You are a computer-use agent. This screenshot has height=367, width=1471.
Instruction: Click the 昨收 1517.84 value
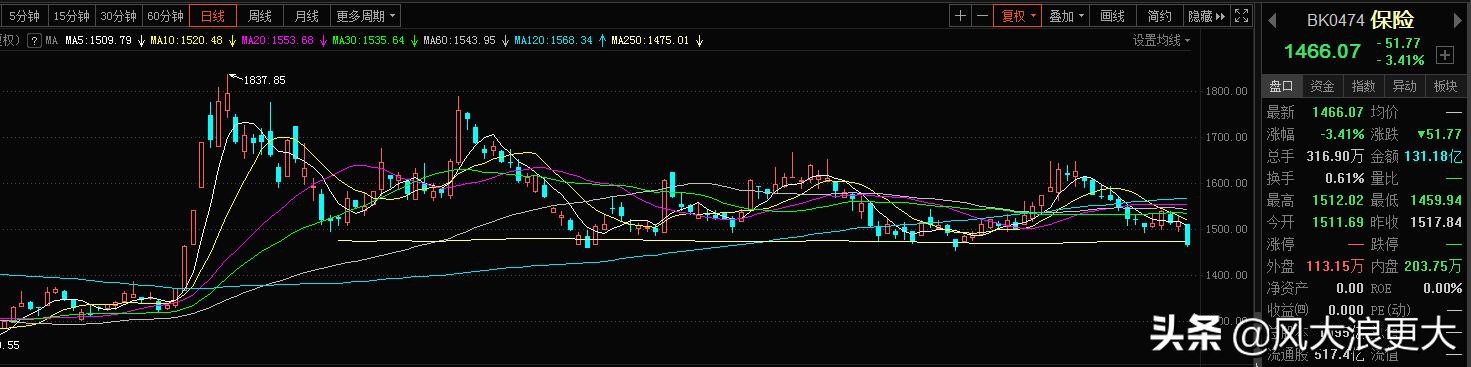(1435, 222)
